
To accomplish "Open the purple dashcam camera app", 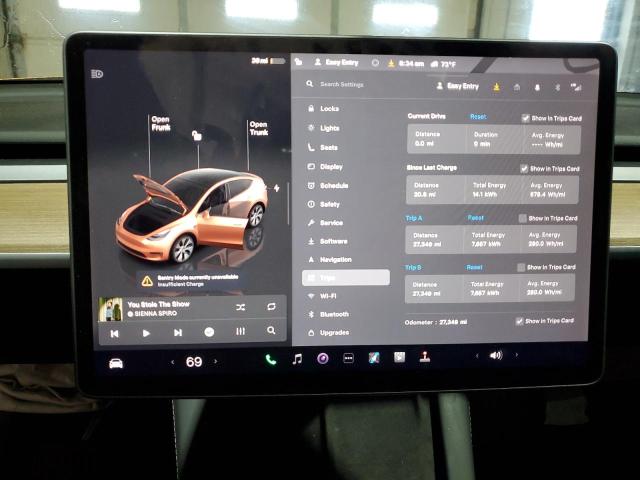I will 323,359.
